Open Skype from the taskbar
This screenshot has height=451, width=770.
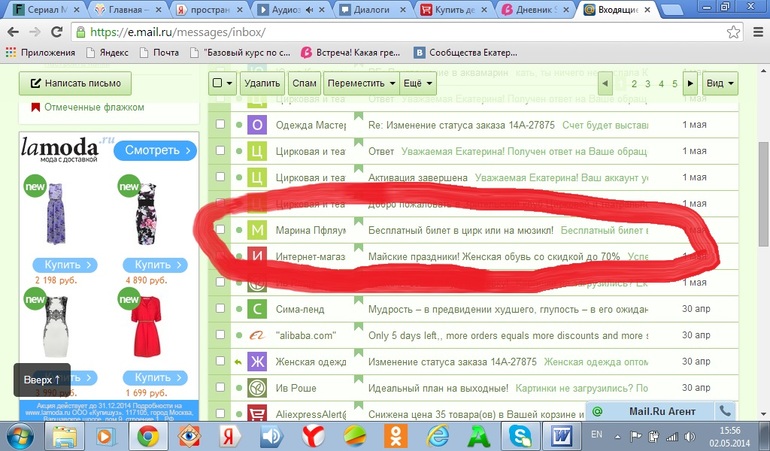coord(521,436)
